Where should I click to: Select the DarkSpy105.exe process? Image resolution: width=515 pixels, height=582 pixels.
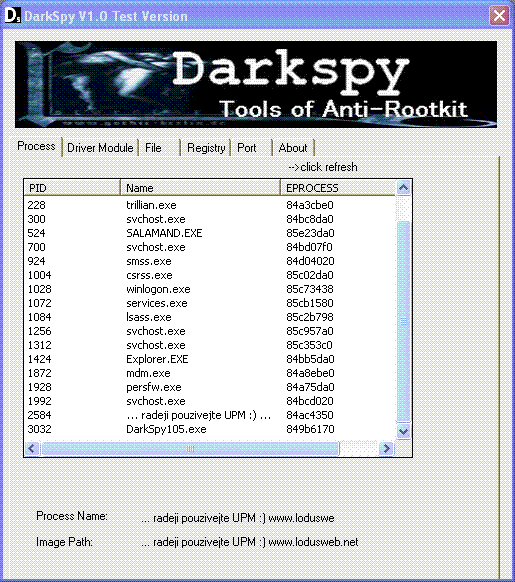(x=209, y=429)
